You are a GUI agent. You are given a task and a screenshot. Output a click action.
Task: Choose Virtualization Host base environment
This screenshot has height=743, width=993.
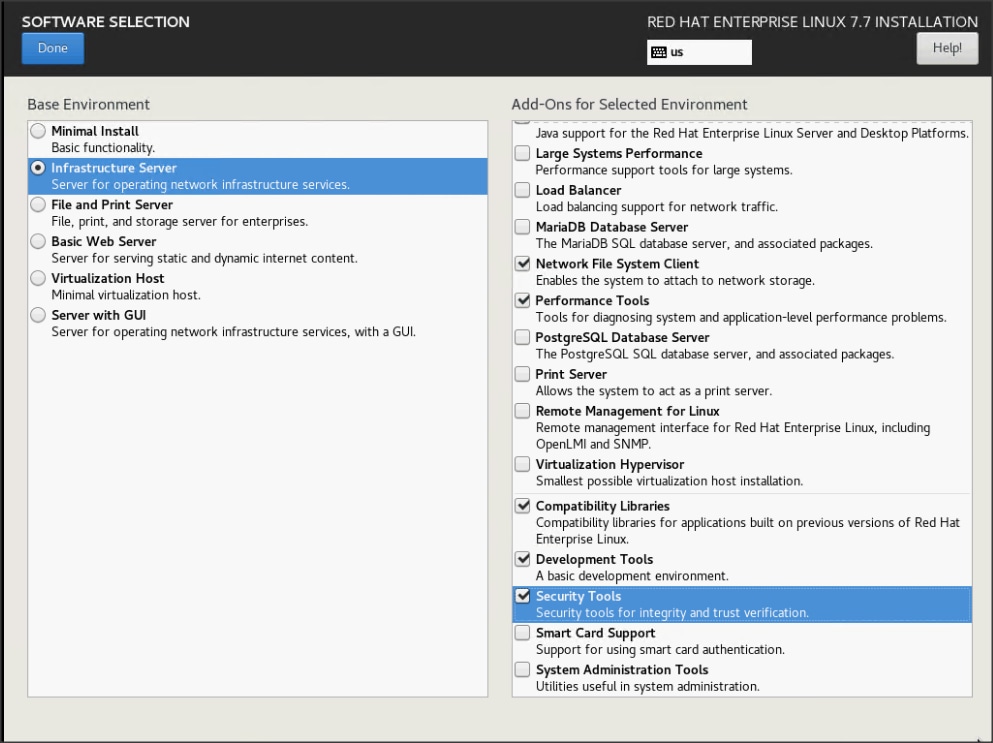coord(38,278)
